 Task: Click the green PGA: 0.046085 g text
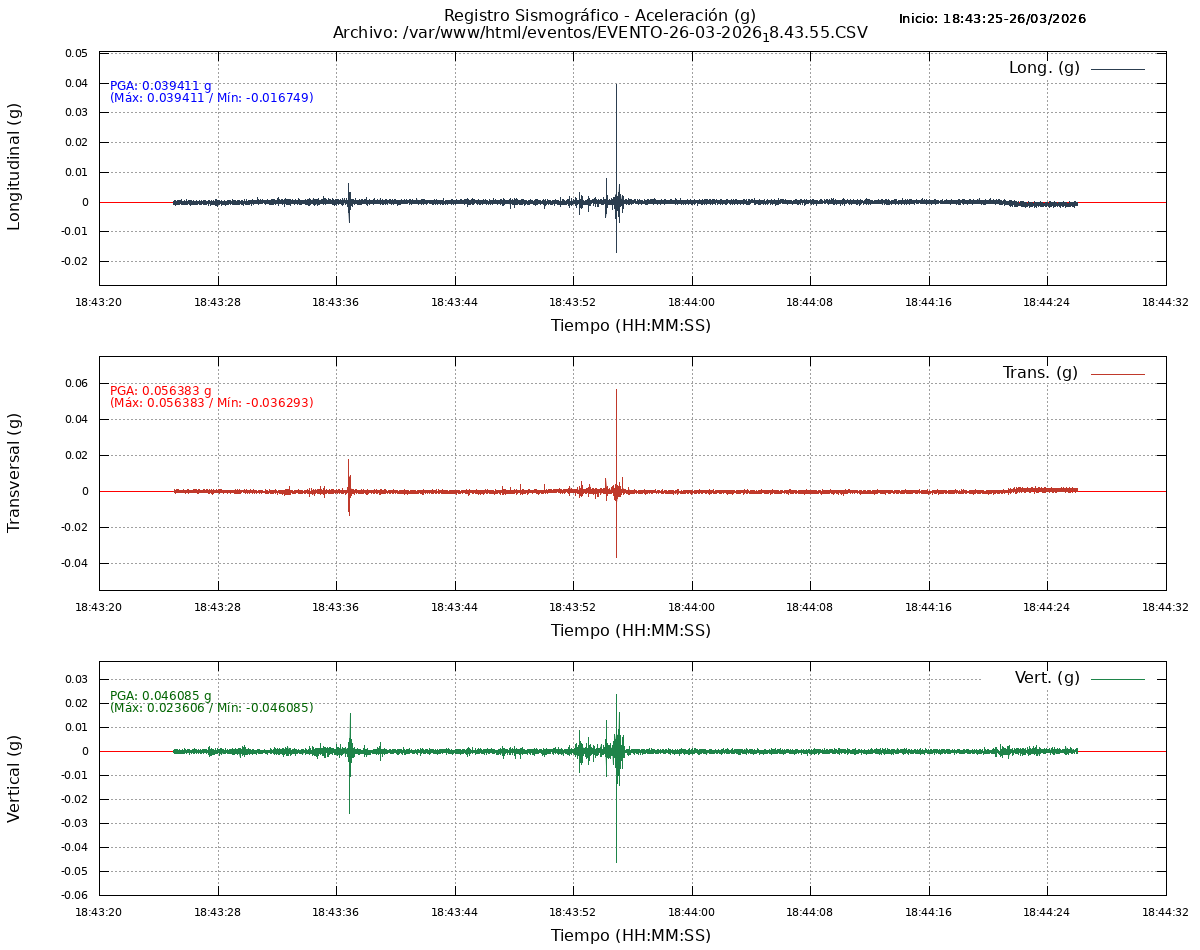(x=161, y=696)
